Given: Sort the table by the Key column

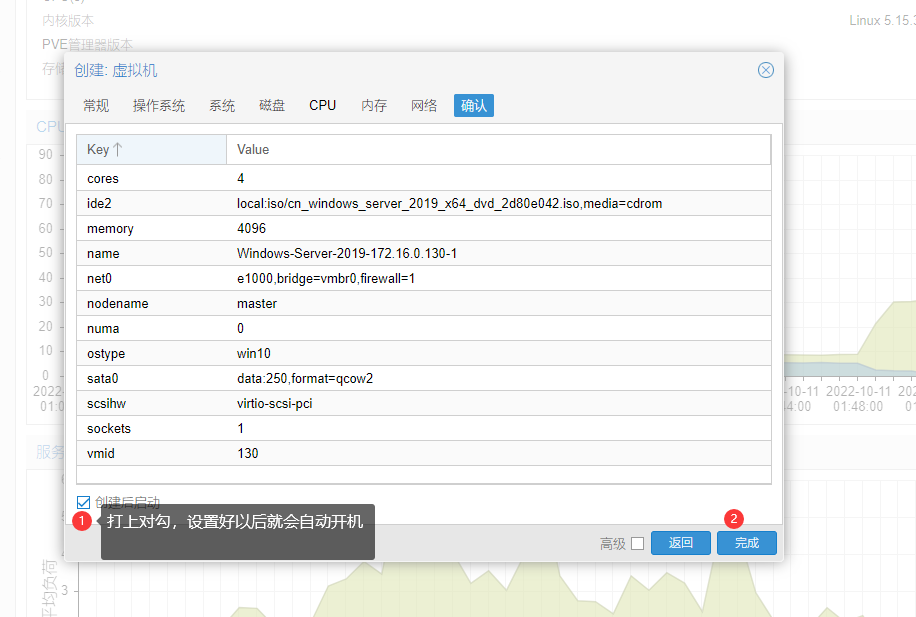Looking at the screenshot, I should [x=151, y=150].
